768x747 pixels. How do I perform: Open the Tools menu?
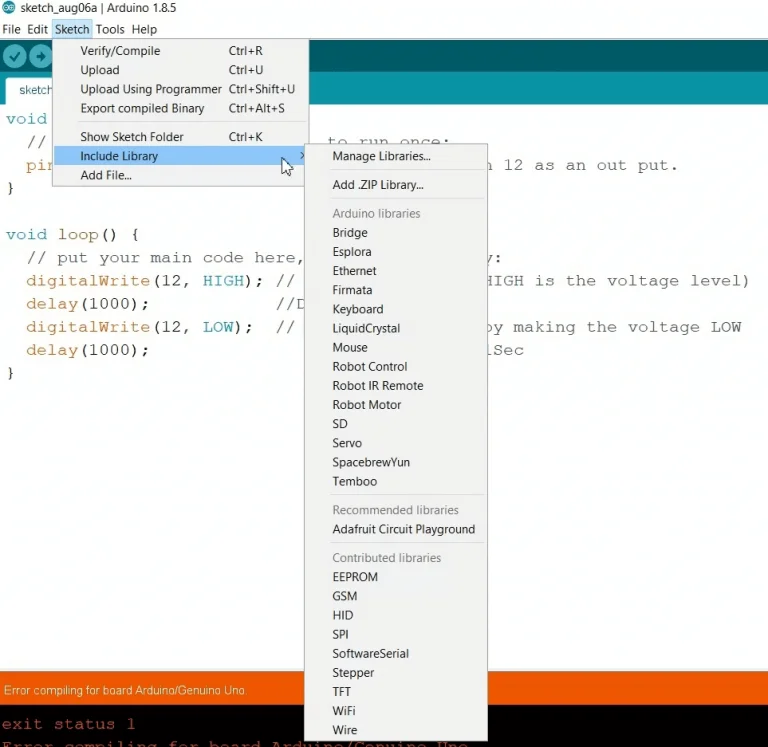pos(110,29)
